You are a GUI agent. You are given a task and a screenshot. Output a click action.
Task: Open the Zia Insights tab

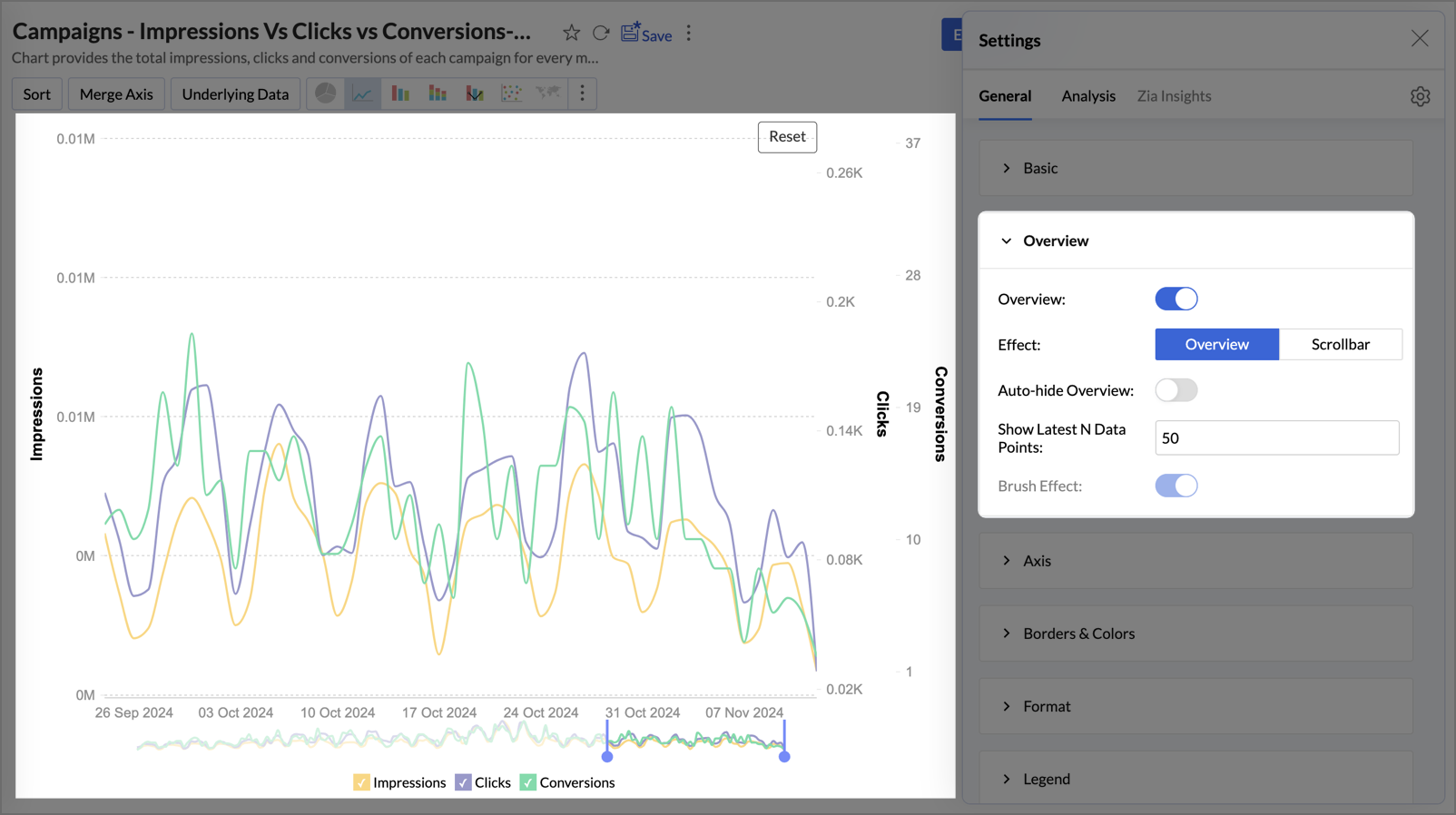1174,96
